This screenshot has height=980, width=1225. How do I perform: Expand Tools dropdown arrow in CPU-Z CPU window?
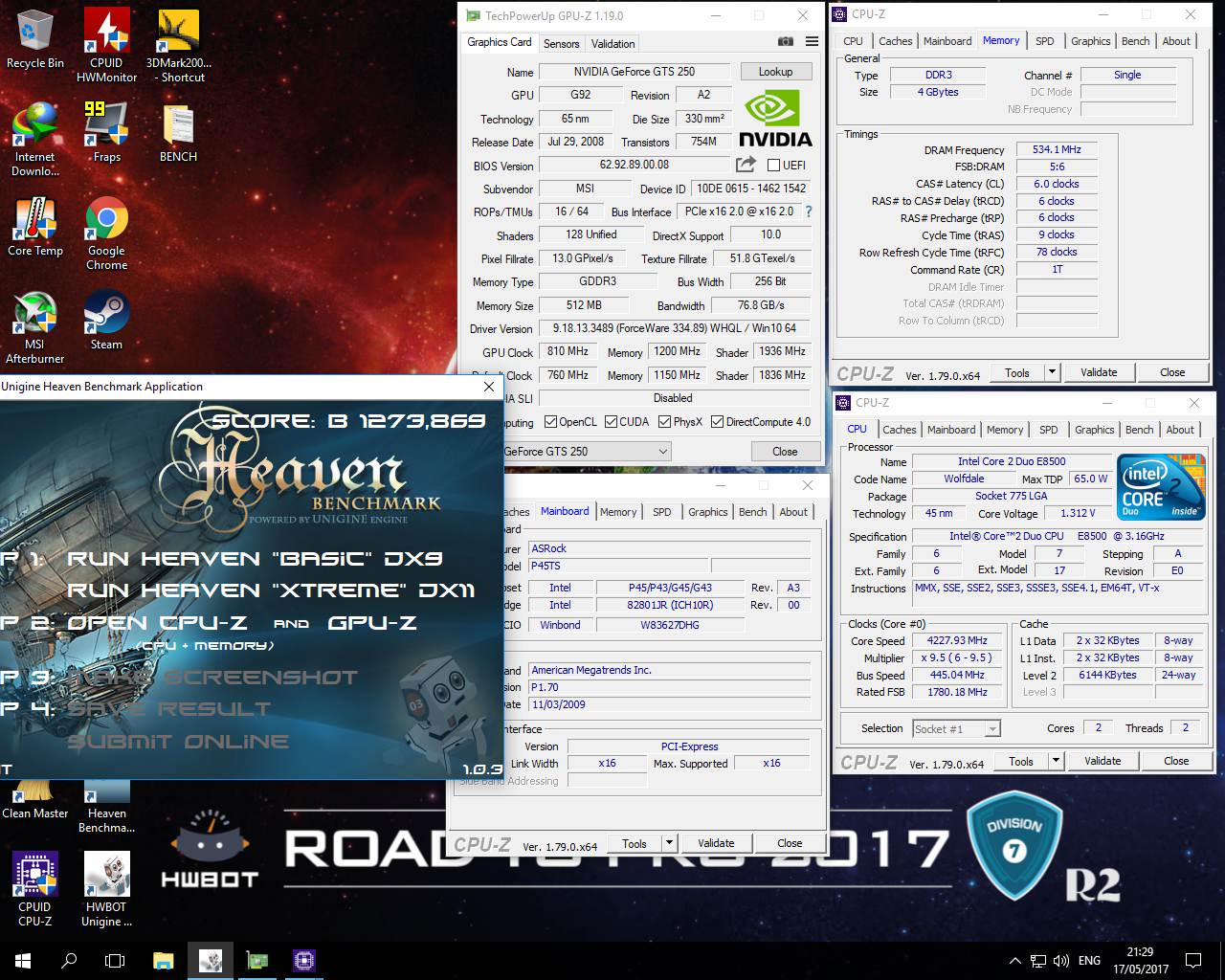pos(1056,761)
